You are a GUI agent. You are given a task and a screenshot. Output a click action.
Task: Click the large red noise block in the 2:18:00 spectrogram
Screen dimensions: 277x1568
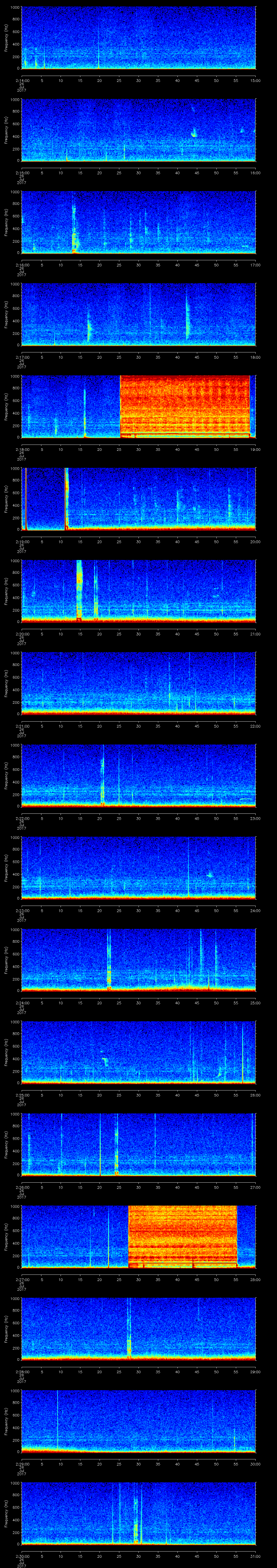[x=185, y=405]
